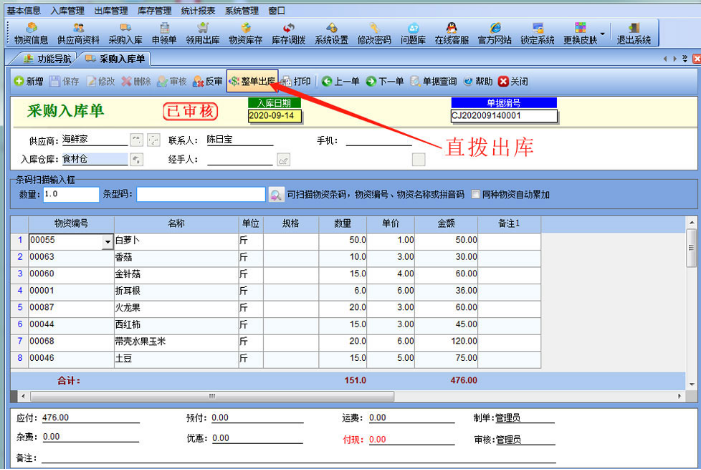Open the 出库管理 menu
This screenshot has height=470, width=701.
pos(111,10)
